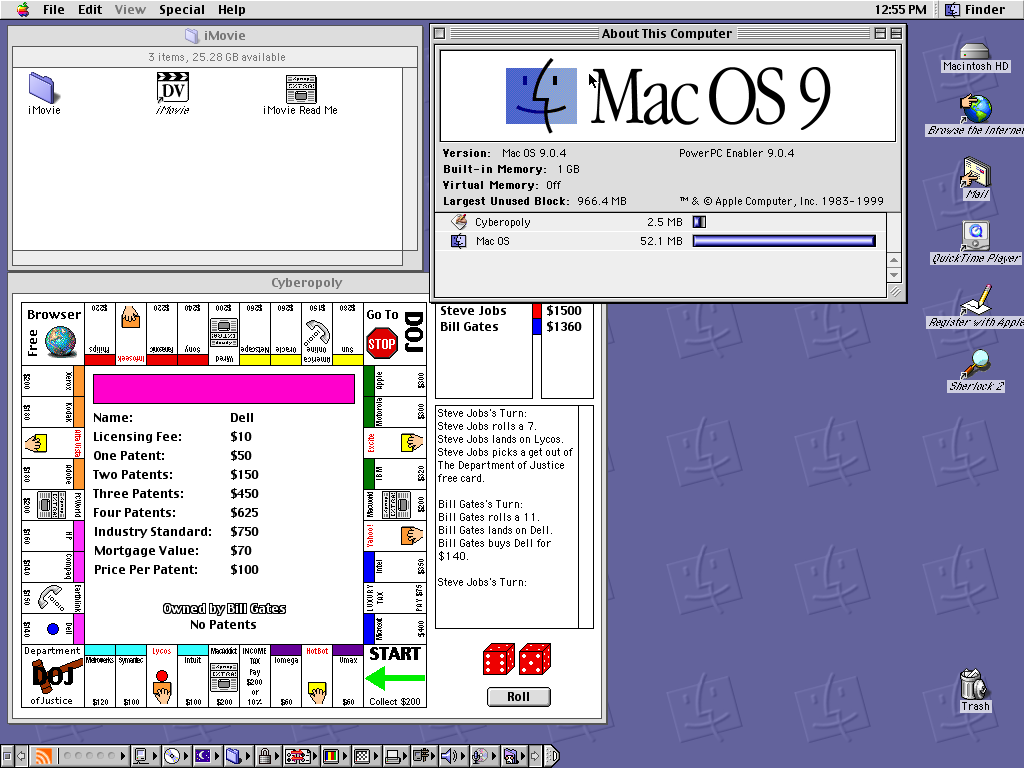Viewport: 1024px width, 768px height.
Task: Click the control strip right scroll arrow
Action: coord(535,756)
